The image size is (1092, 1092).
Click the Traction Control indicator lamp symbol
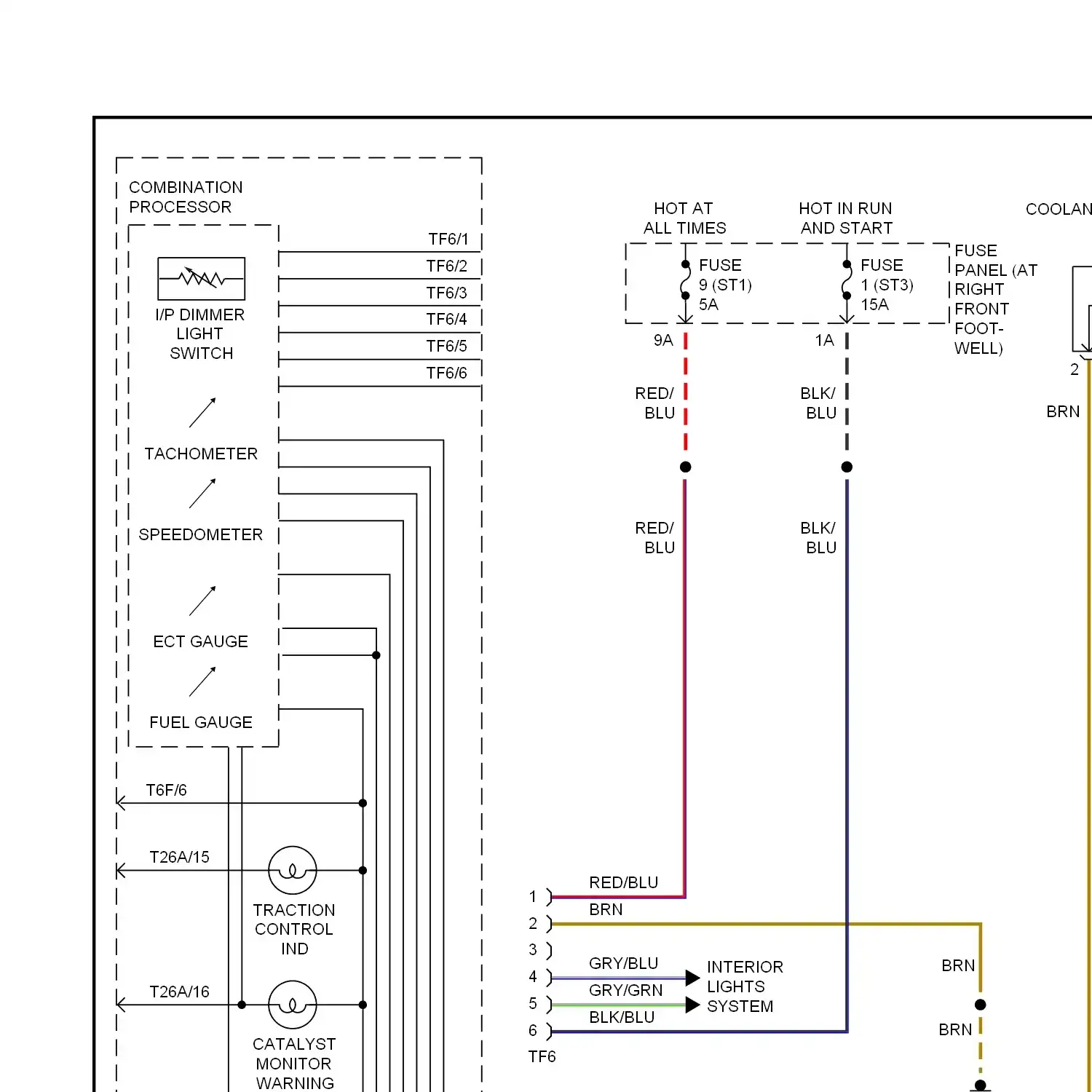coord(293,870)
